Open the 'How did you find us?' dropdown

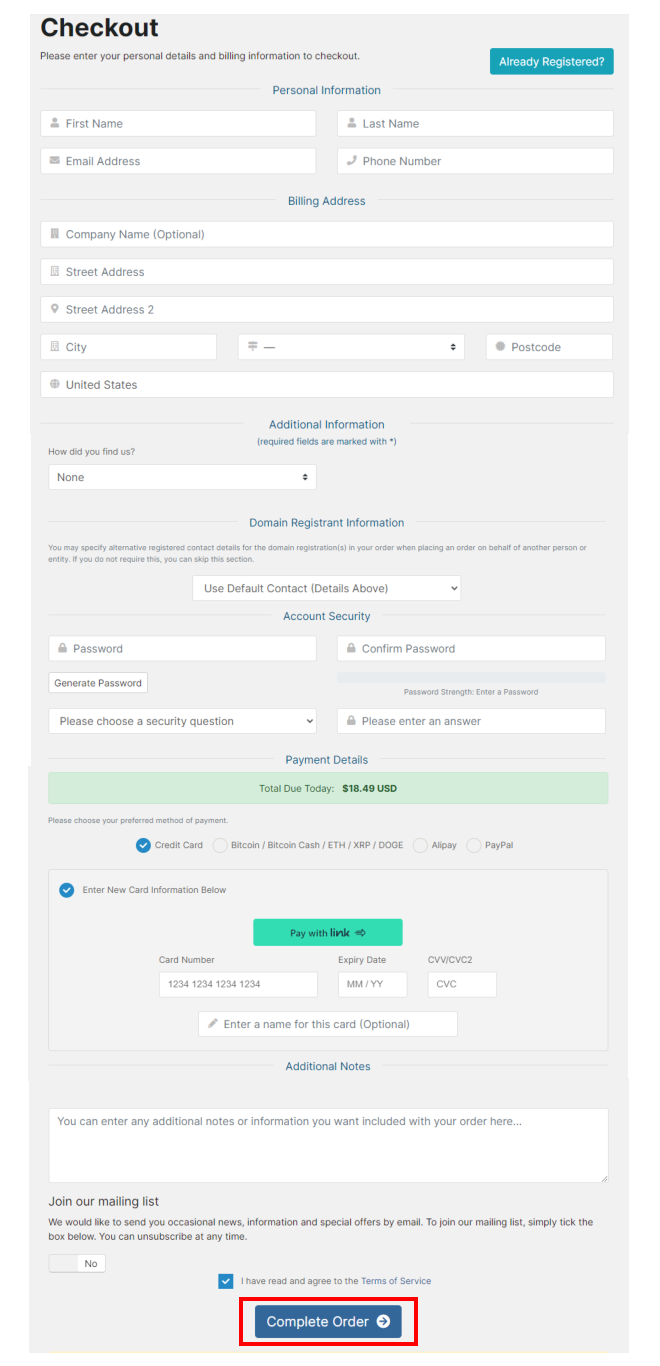tap(182, 478)
